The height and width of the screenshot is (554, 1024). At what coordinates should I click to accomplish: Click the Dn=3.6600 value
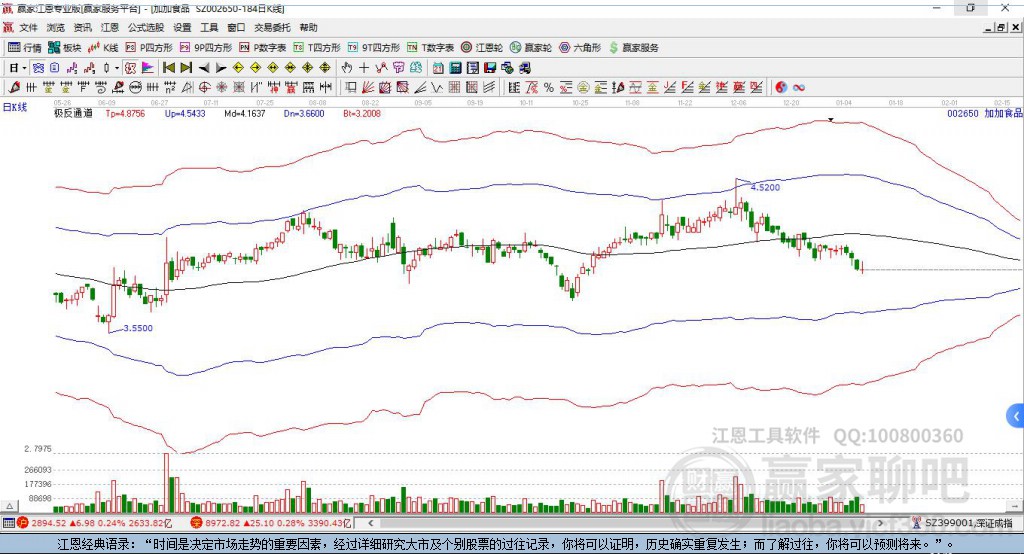(304, 113)
